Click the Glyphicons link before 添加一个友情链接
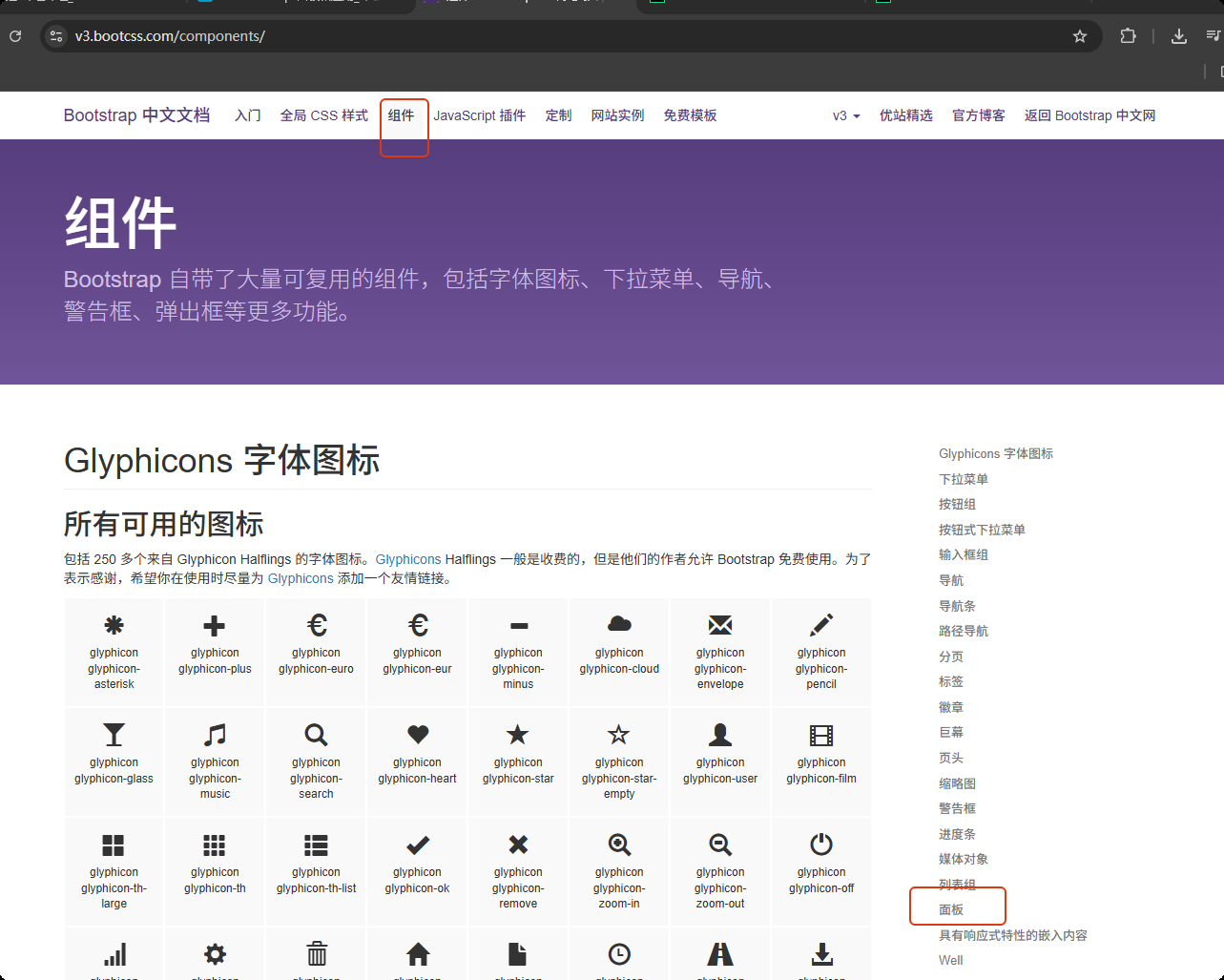This screenshot has width=1224, height=980. coord(301,578)
